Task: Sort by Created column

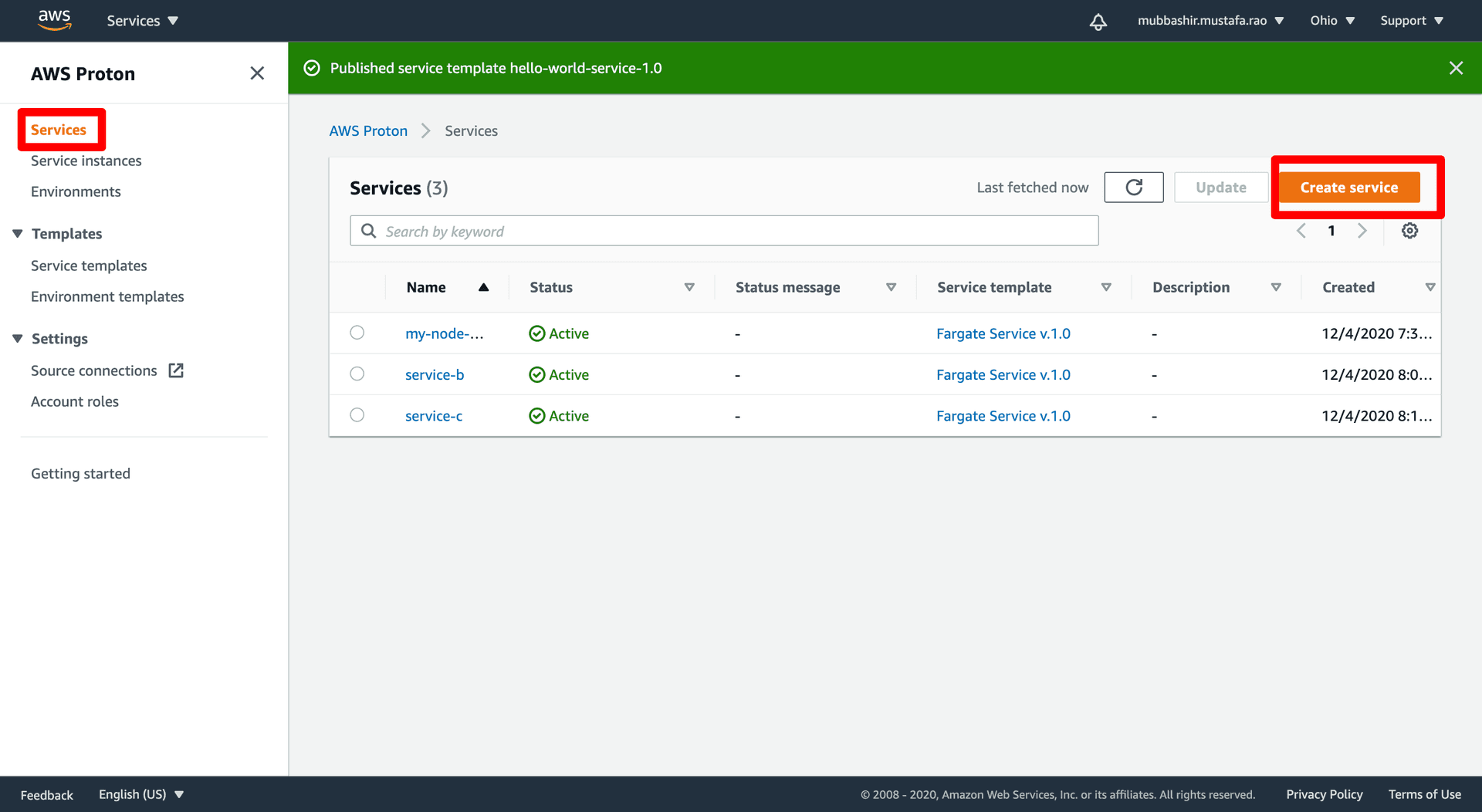Action: (x=1430, y=287)
